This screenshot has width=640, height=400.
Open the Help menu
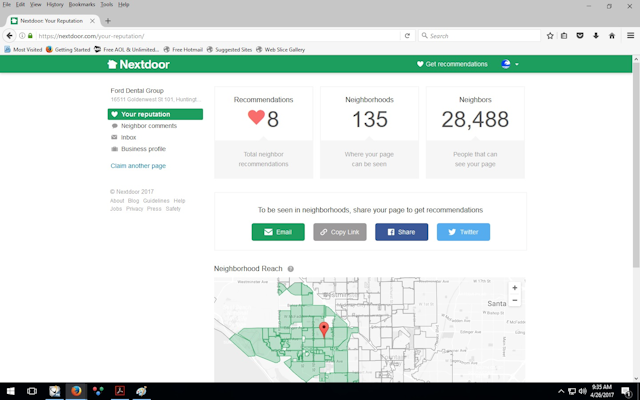tap(123, 4)
